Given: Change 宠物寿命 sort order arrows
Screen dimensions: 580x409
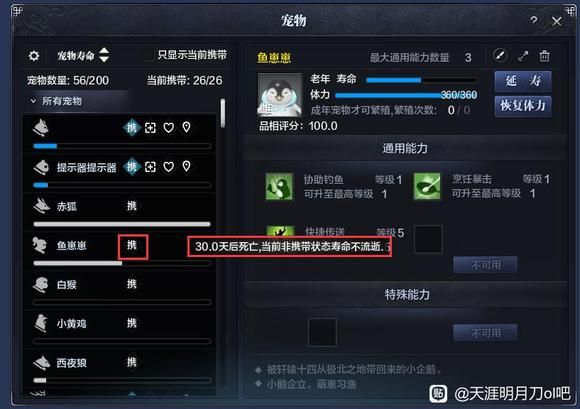Looking at the screenshot, I should pos(104,55).
